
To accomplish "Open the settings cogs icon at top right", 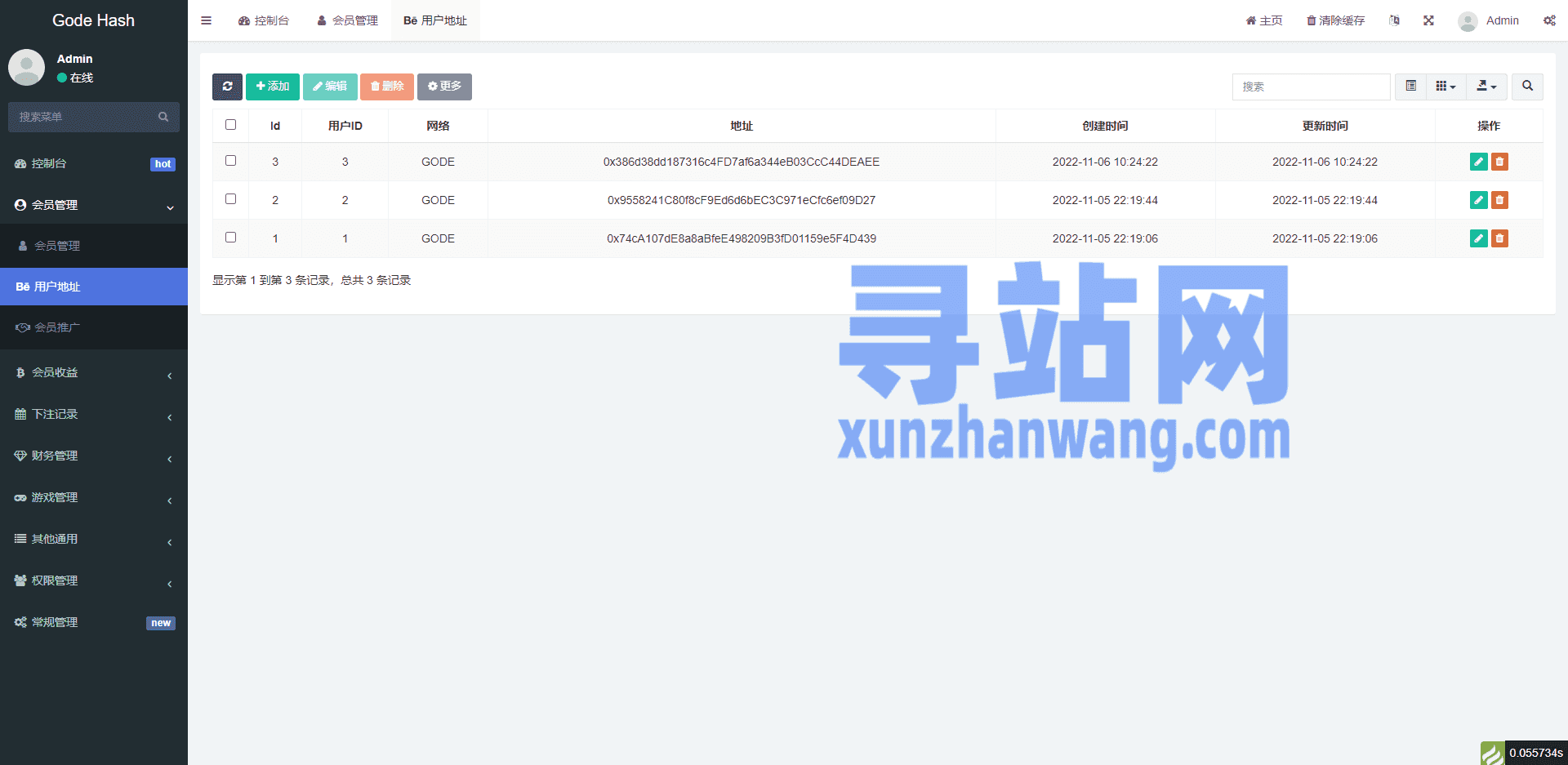I will point(1549,20).
